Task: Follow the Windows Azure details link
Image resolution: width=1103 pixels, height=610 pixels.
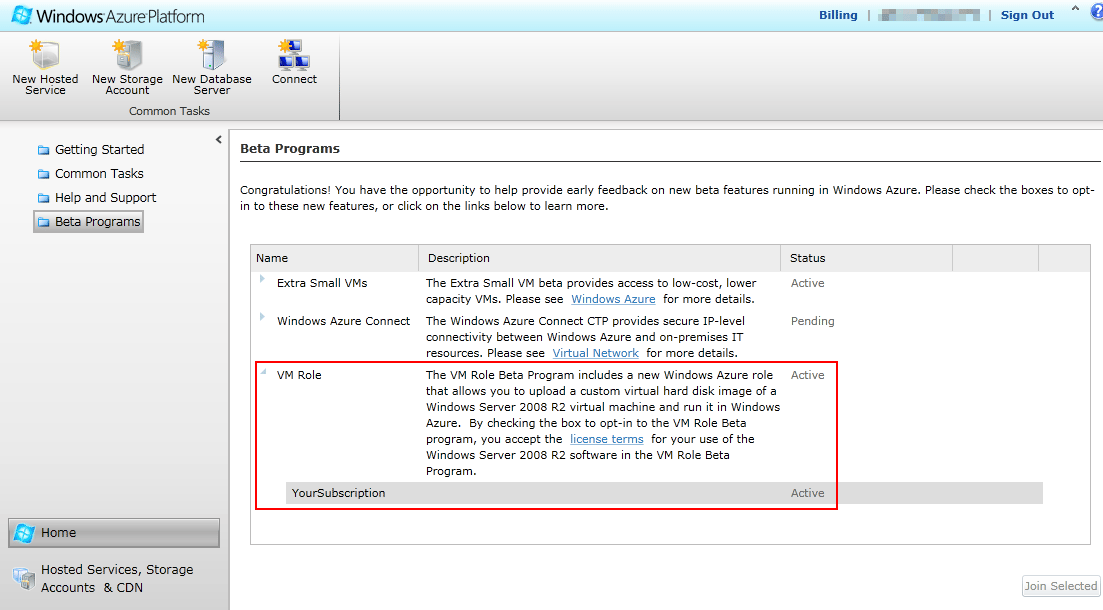Action: (x=613, y=299)
